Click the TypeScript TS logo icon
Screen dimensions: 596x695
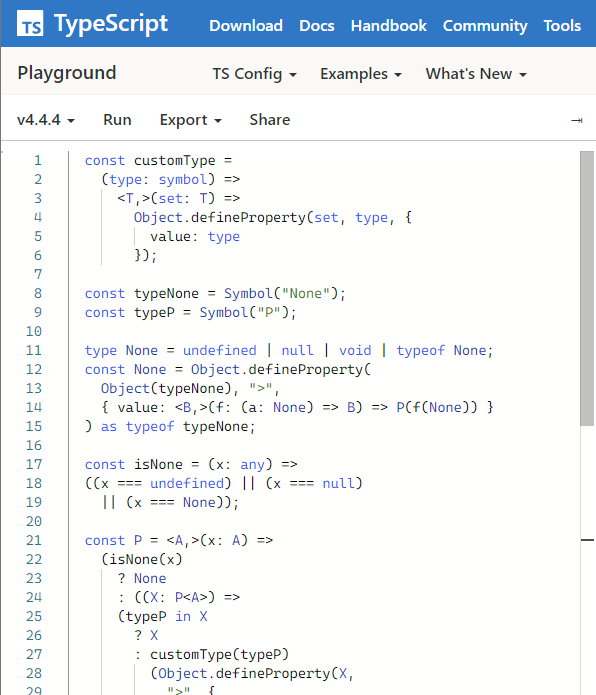30,23
